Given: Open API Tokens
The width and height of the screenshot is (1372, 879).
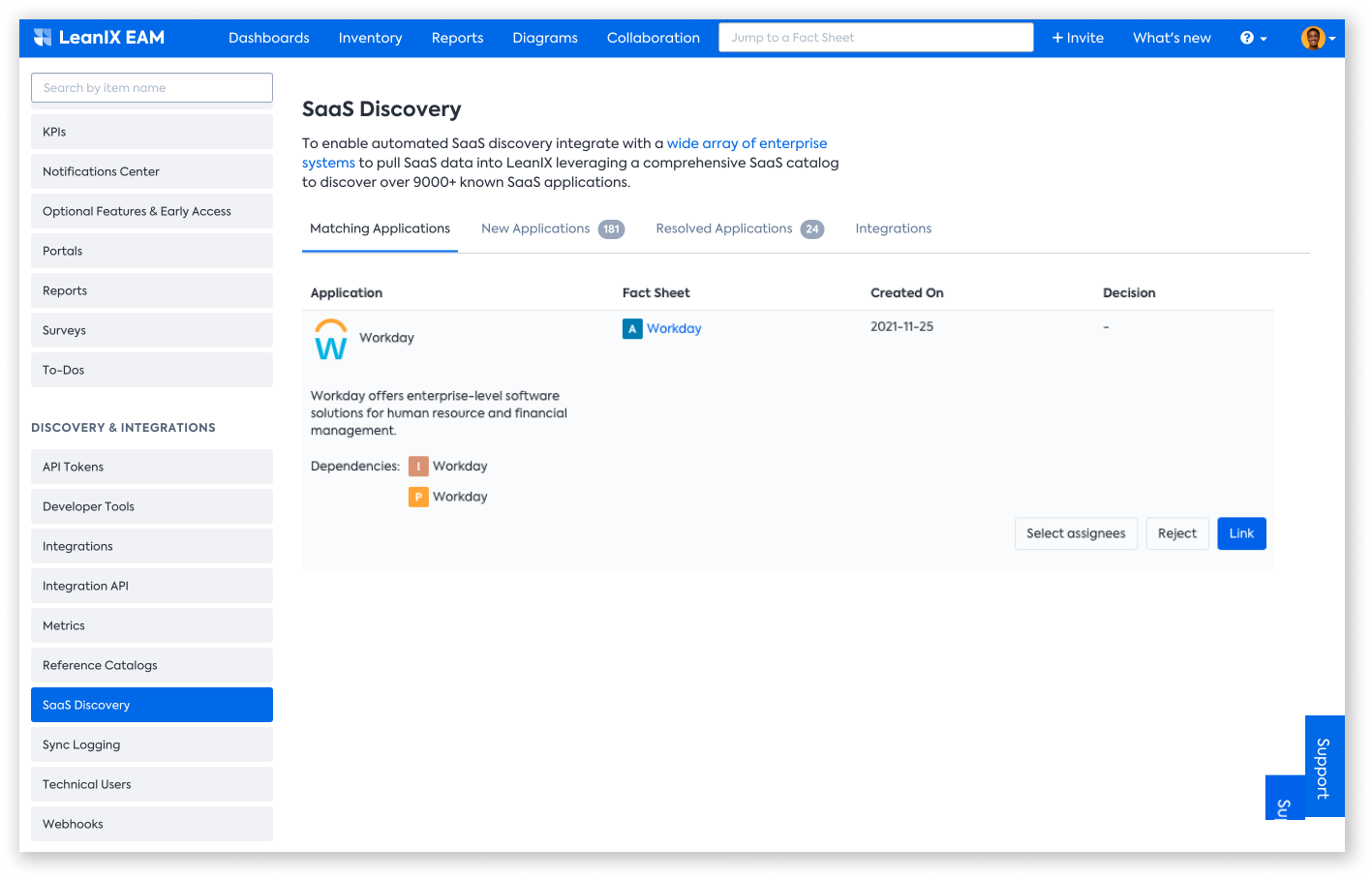Looking at the screenshot, I should (x=152, y=467).
